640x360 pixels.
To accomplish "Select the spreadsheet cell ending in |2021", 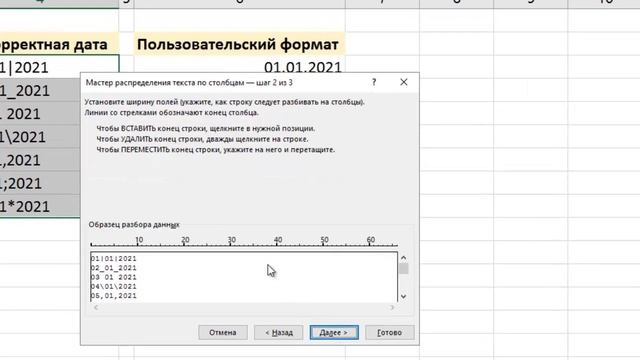I will coord(59,67).
